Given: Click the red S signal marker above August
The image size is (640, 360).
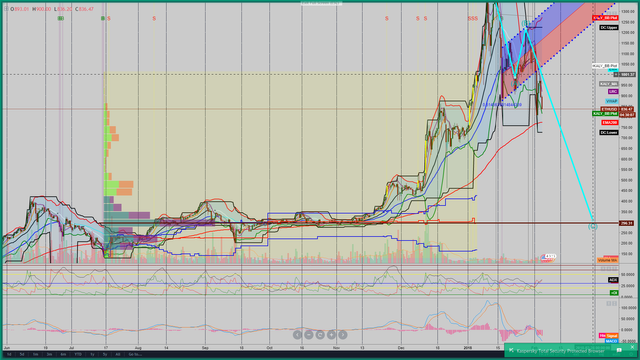Looking at the screenshot, I should click(154, 18).
